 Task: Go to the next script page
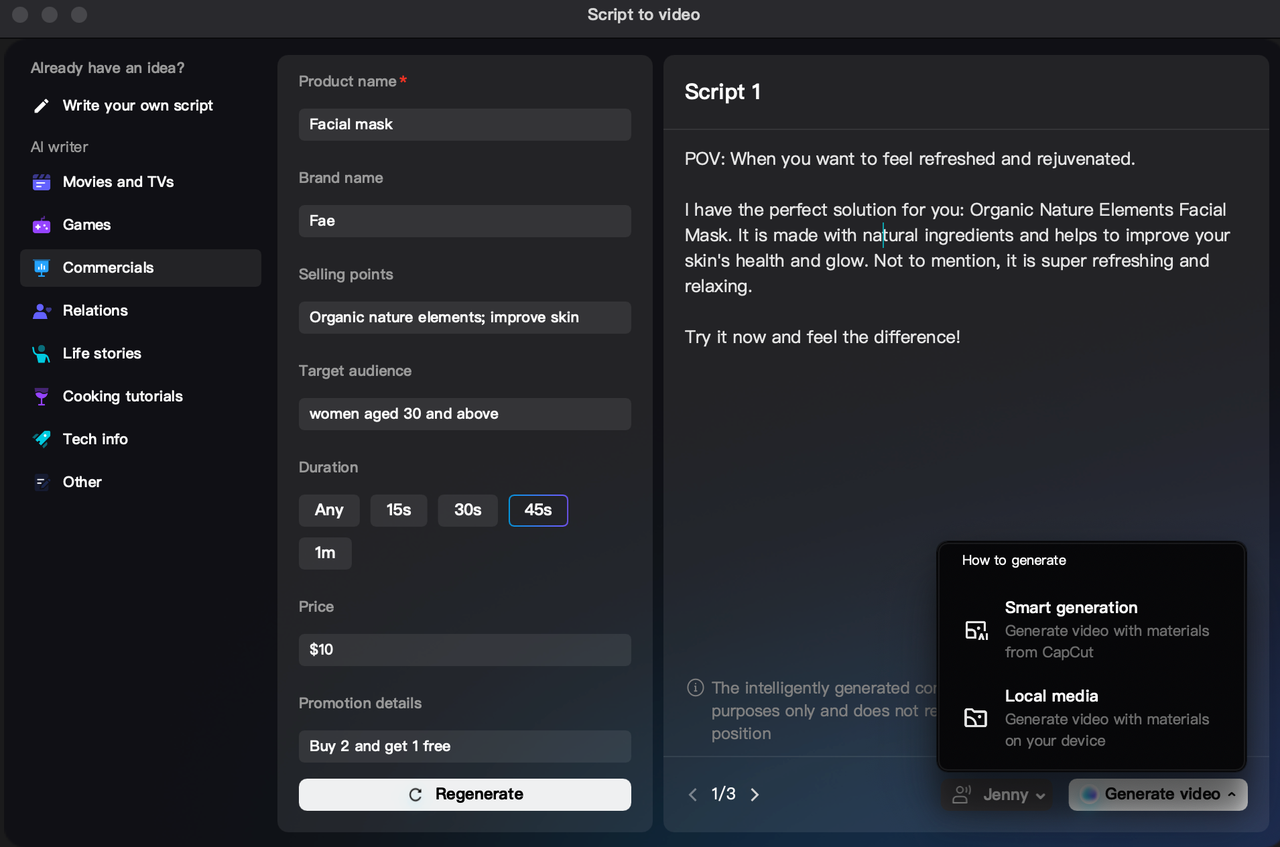(x=754, y=794)
